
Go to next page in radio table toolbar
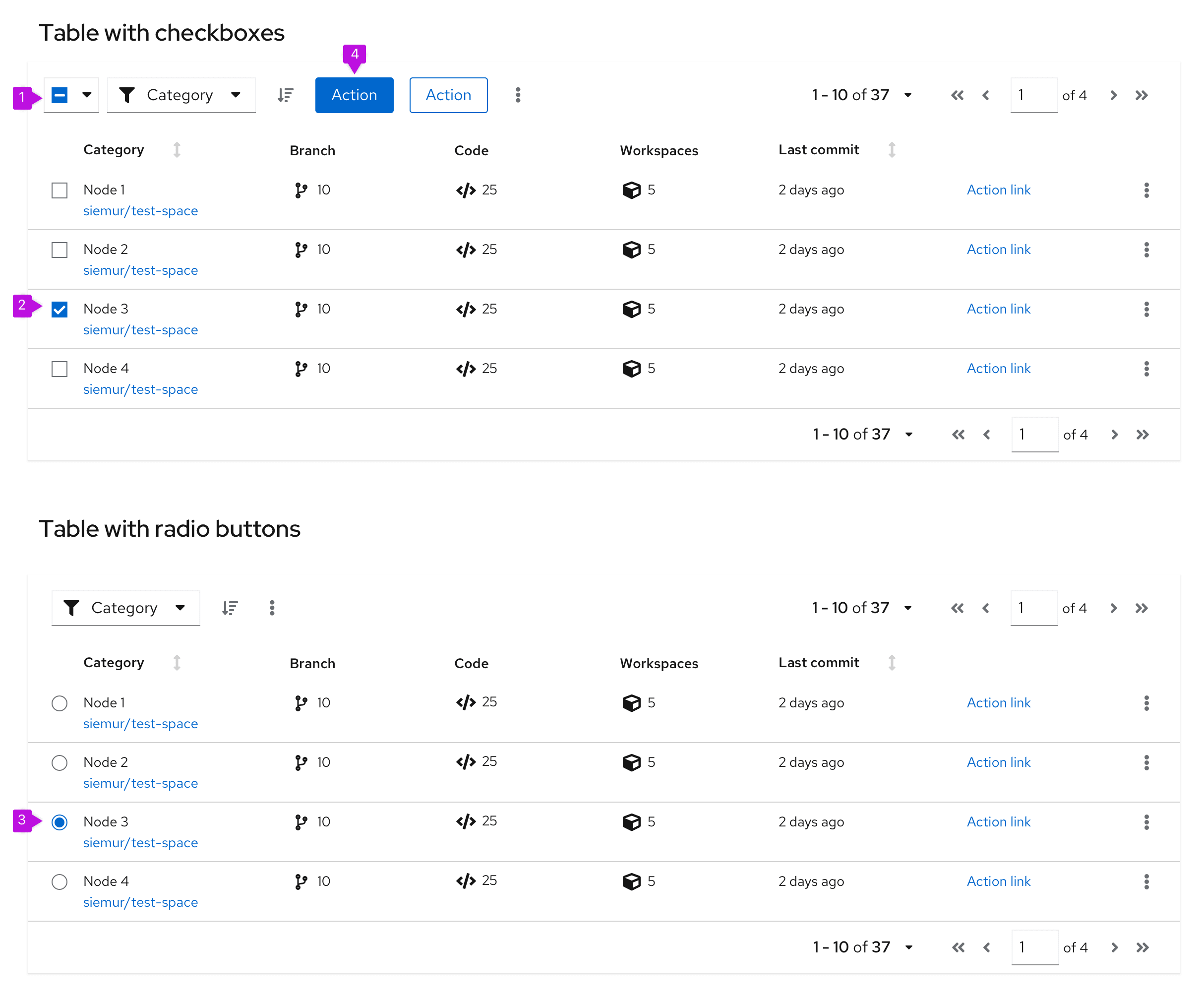point(1113,608)
